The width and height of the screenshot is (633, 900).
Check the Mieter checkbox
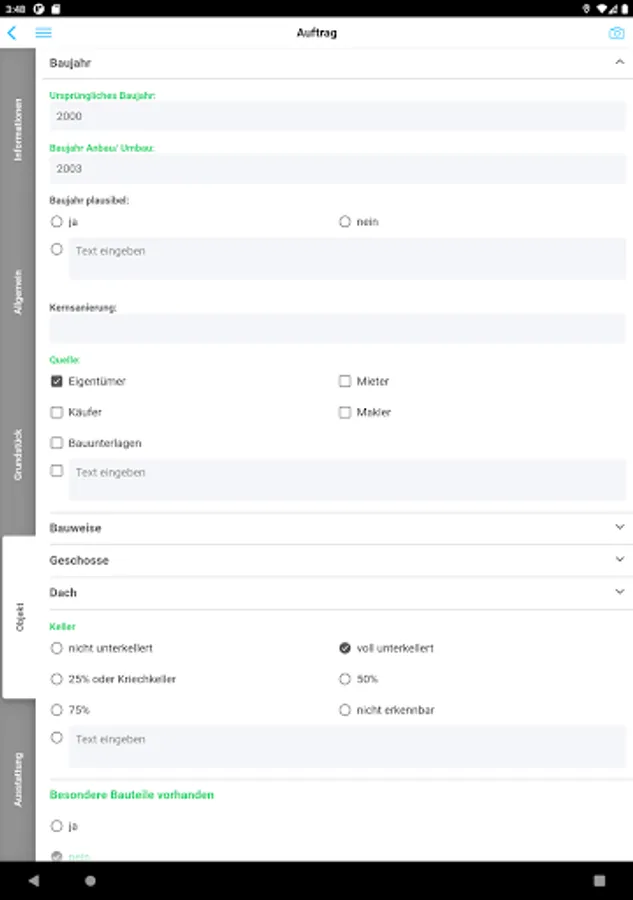(x=345, y=381)
